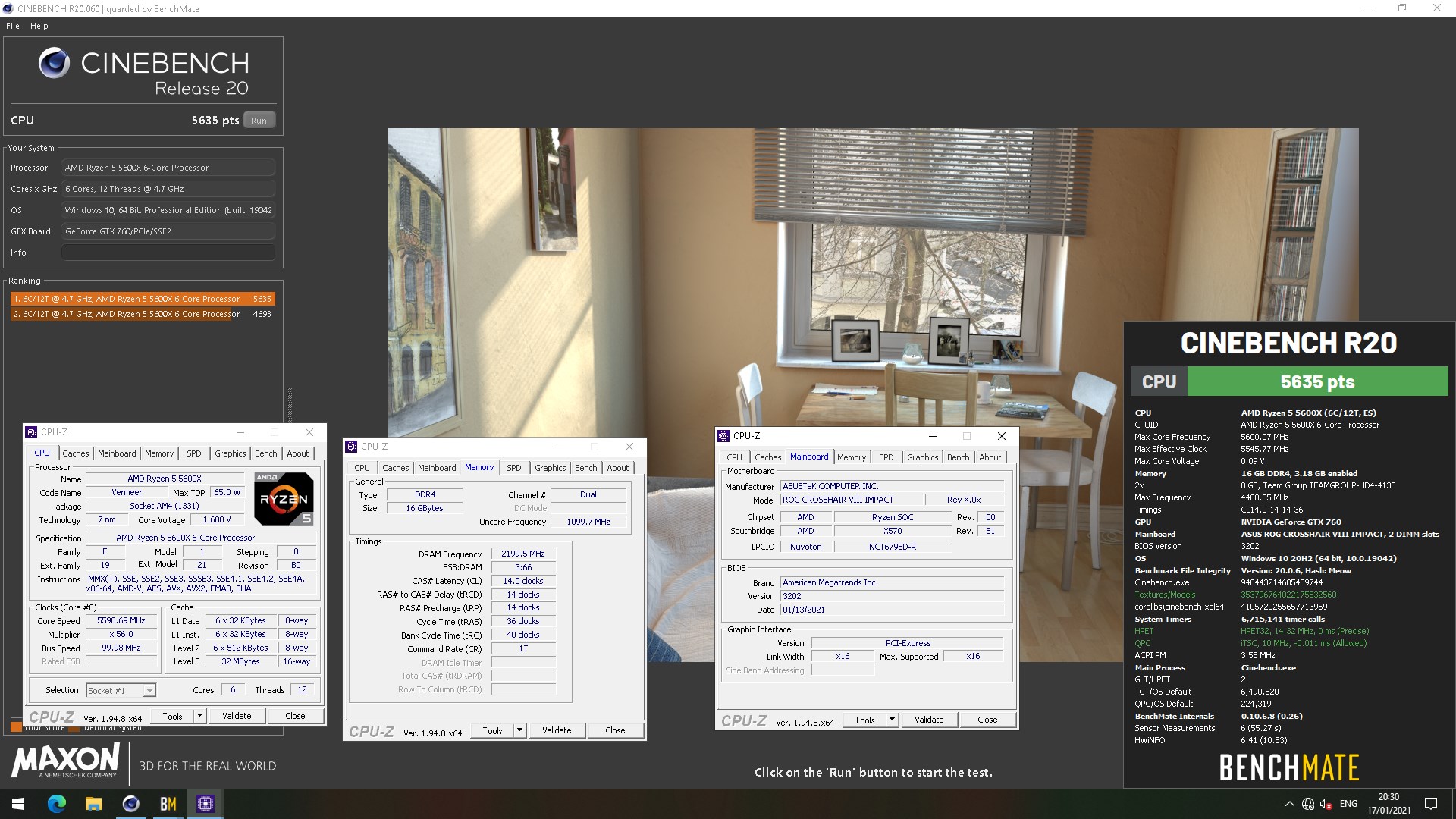The image size is (1456, 819).
Task: Click the Maxon logo
Action: [65, 761]
